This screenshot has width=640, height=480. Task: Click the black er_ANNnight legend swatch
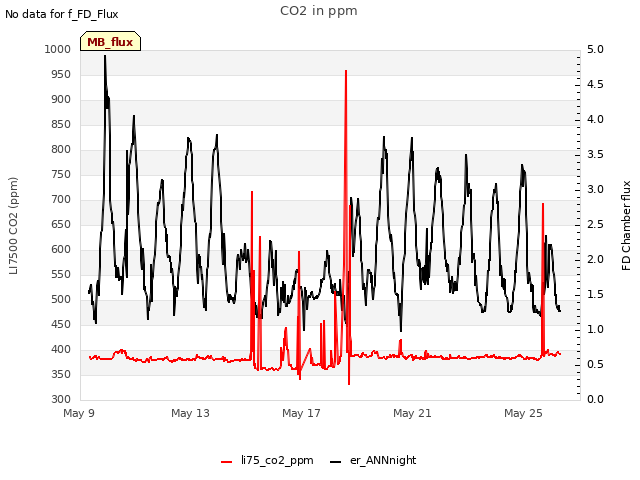[x=335, y=462]
